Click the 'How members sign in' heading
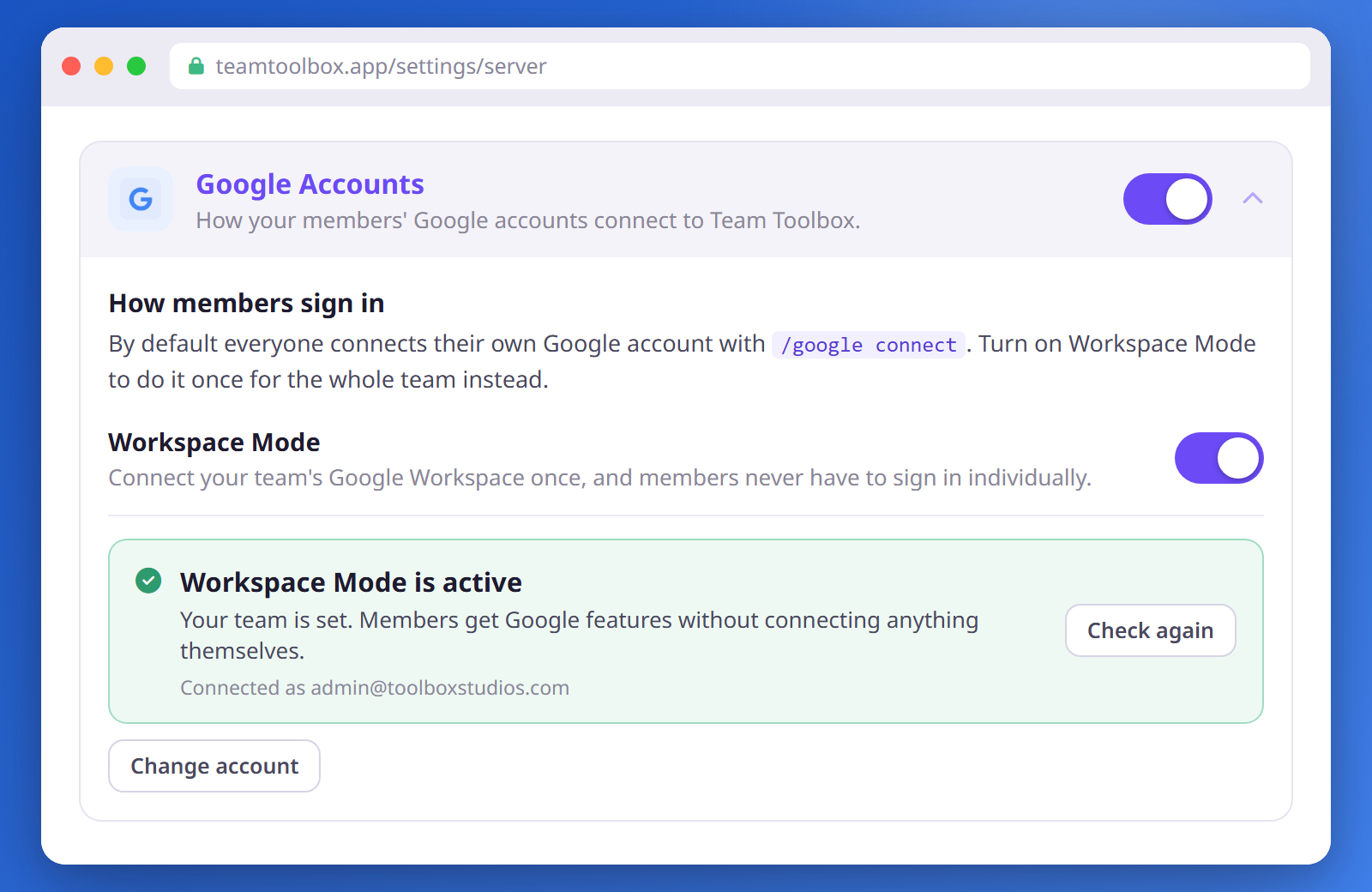 click(246, 304)
